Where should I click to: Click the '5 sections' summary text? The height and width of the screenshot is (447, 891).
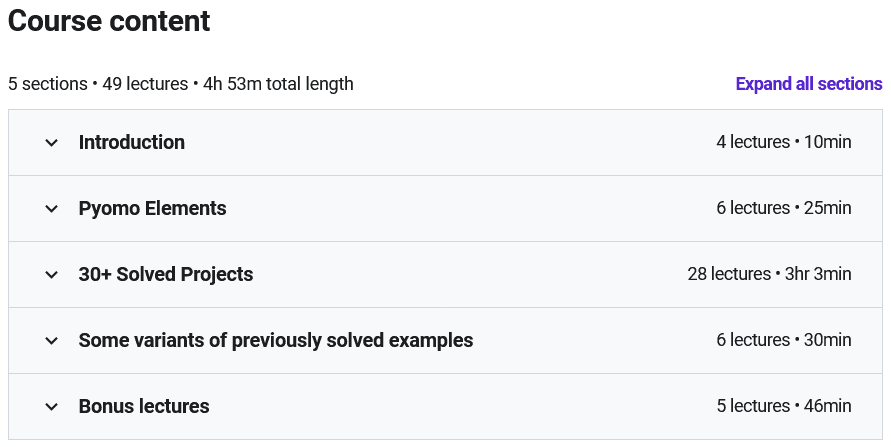[47, 84]
